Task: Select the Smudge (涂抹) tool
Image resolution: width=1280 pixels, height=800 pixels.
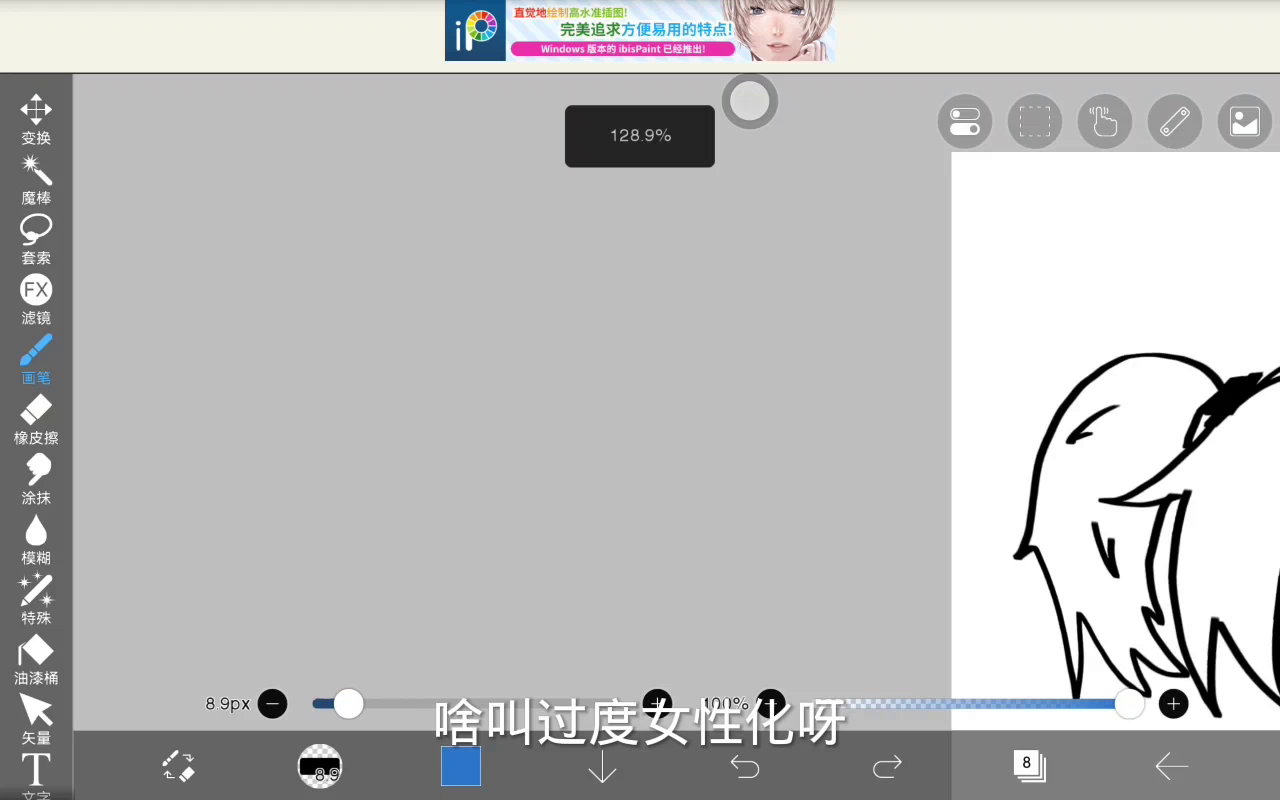Action: point(36,479)
